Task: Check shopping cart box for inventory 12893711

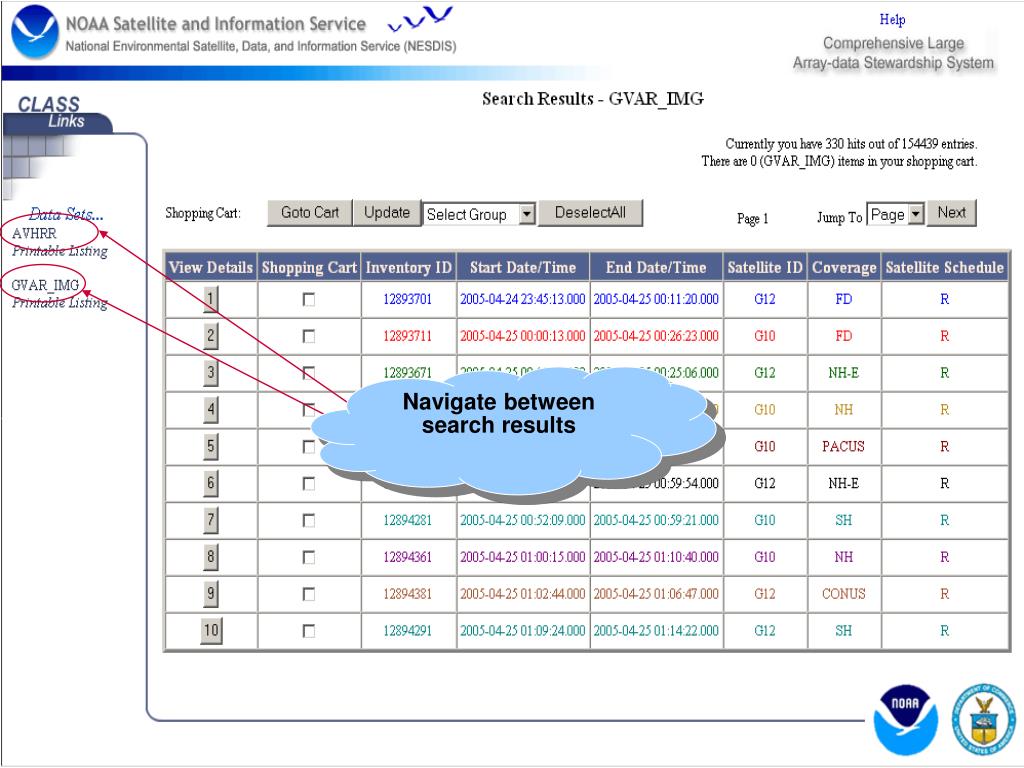Action: 309,336
